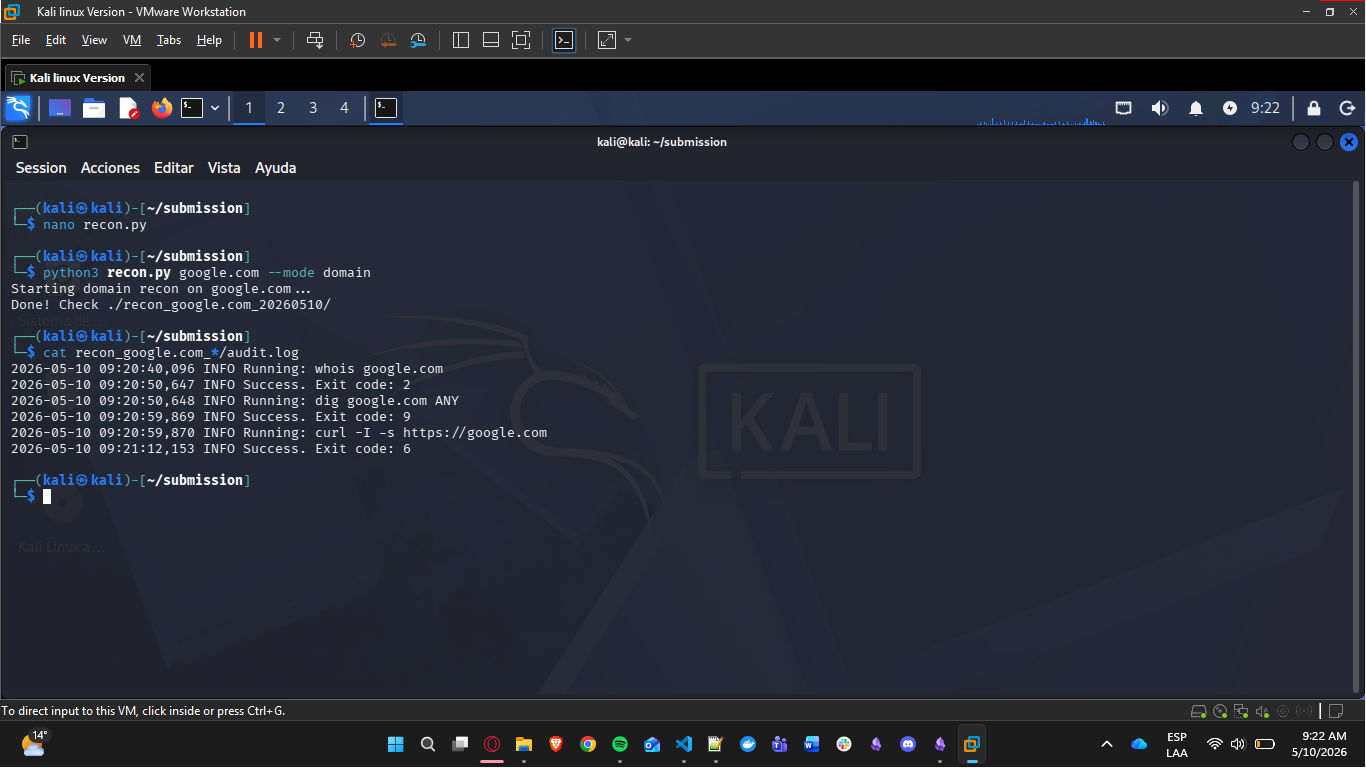1366x768 pixels.
Task: Click VMware CD/DVD drive status icon
Action: coord(1220,711)
